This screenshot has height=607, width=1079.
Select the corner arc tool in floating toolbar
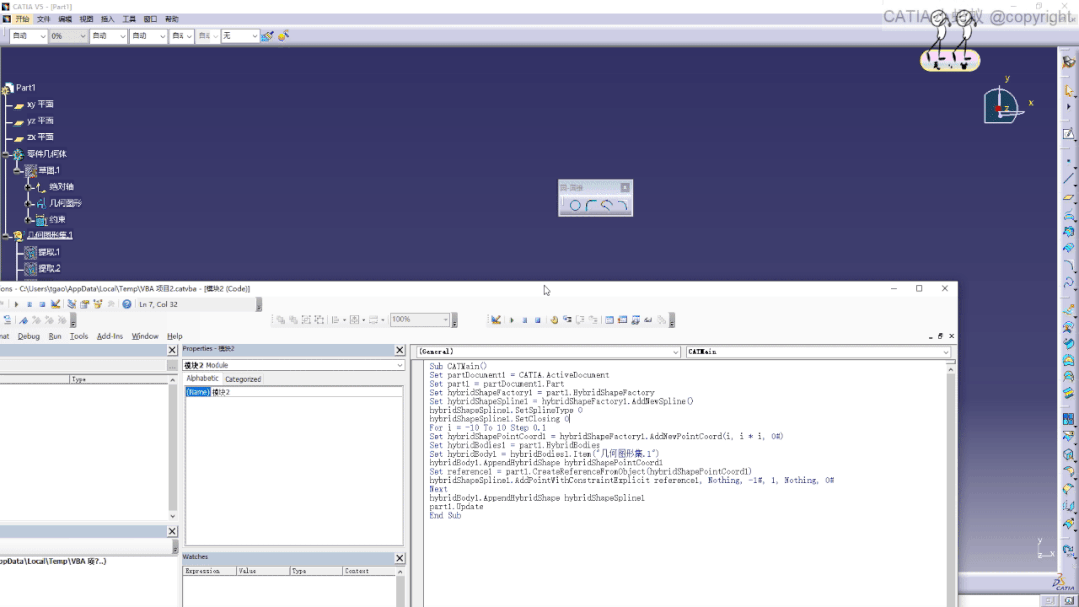coord(590,205)
